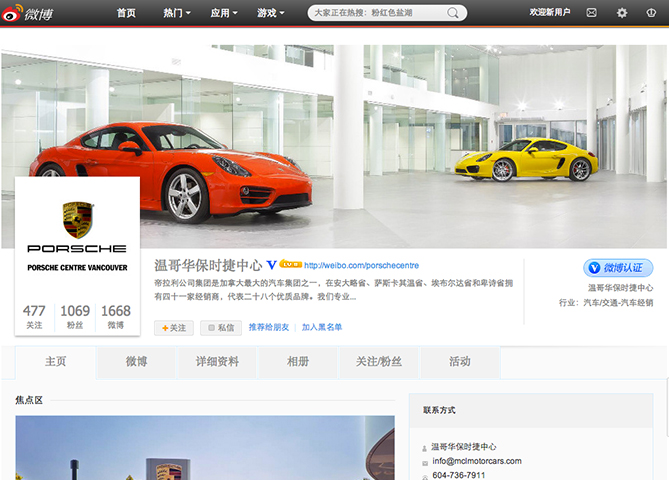This screenshot has height=480, width=669.
Task: Click the info@mclmotorcars.com email
Action: [x=477, y=461]
